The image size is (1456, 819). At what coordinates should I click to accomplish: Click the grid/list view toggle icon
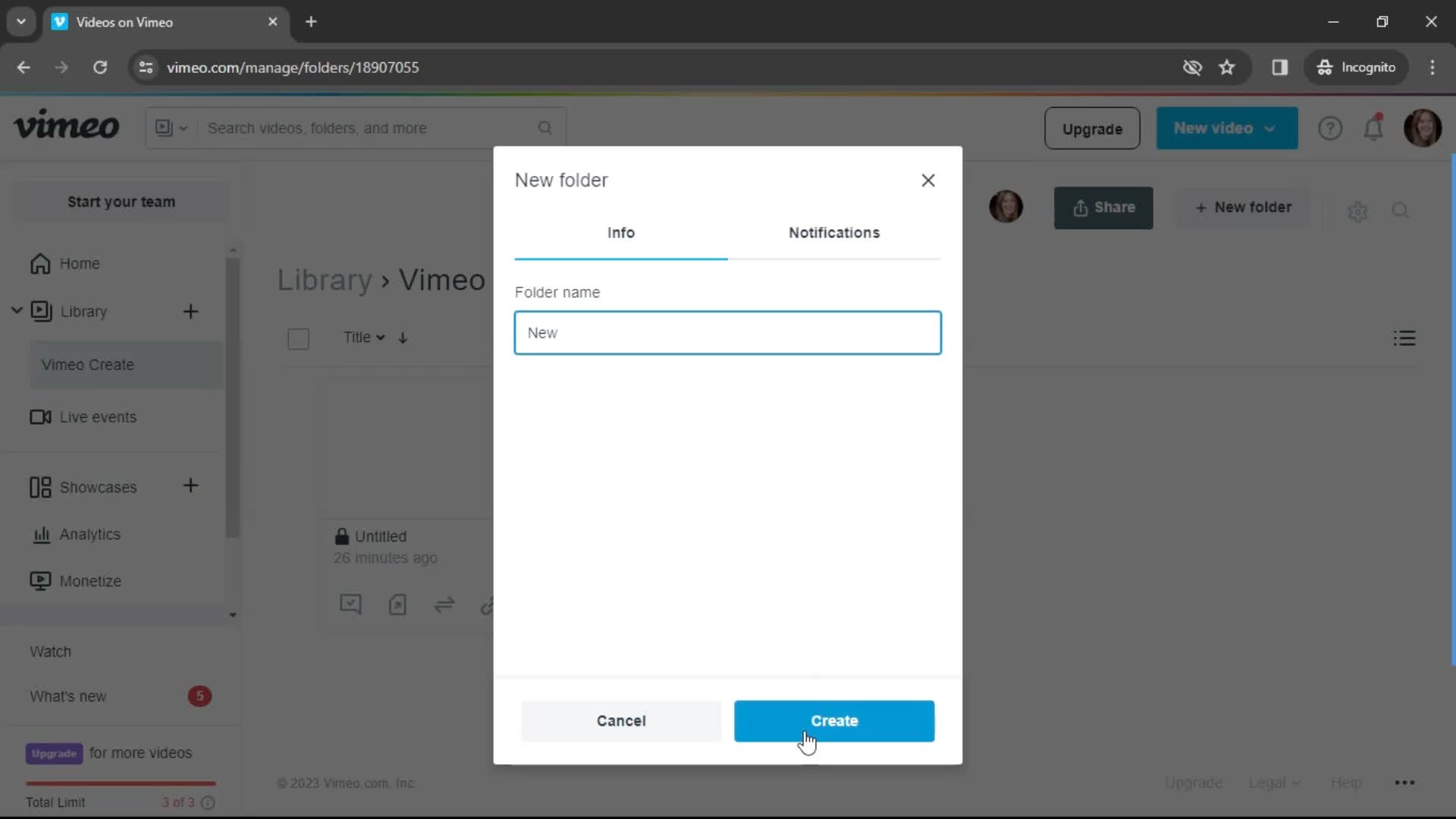[x=1405, y=338]
